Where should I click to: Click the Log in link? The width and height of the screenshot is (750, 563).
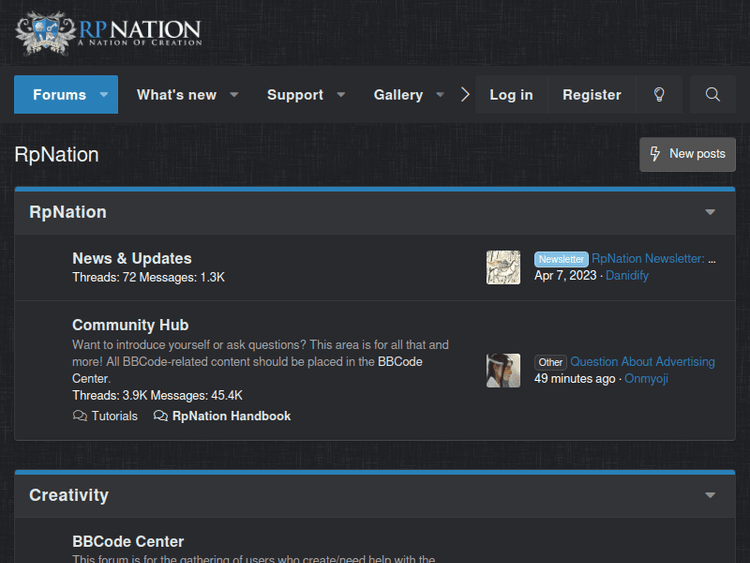[x=511, y=95]
